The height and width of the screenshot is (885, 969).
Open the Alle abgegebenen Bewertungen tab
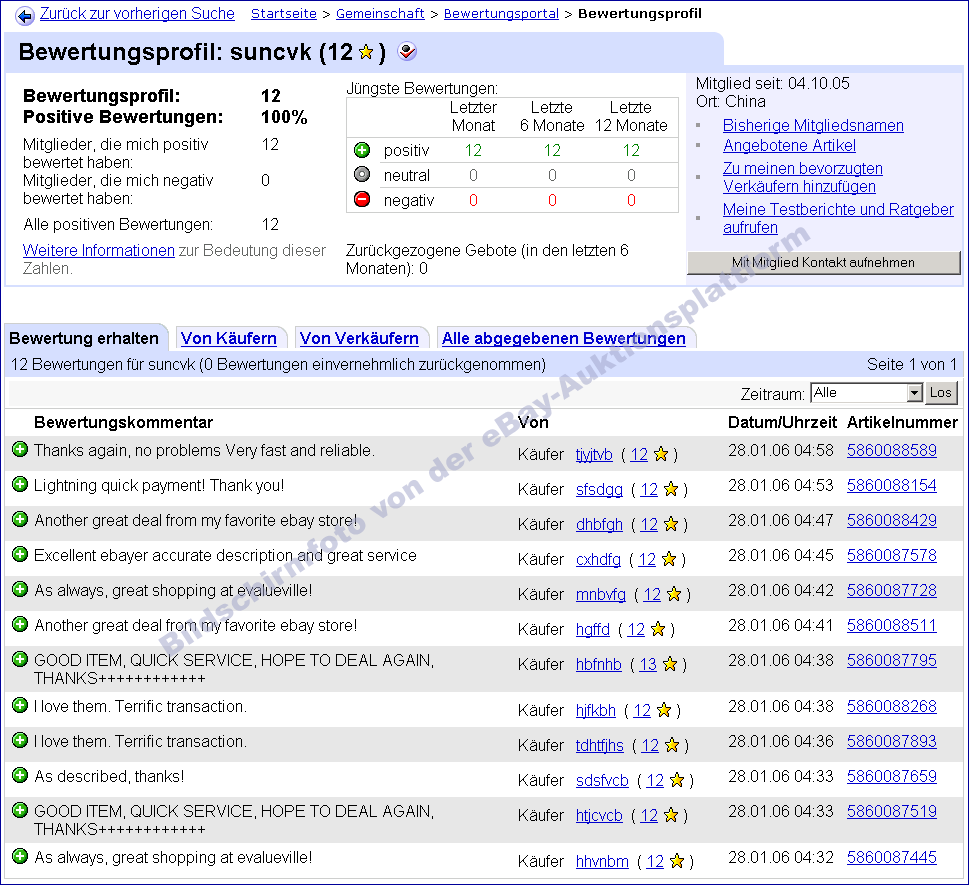point(564,338)
